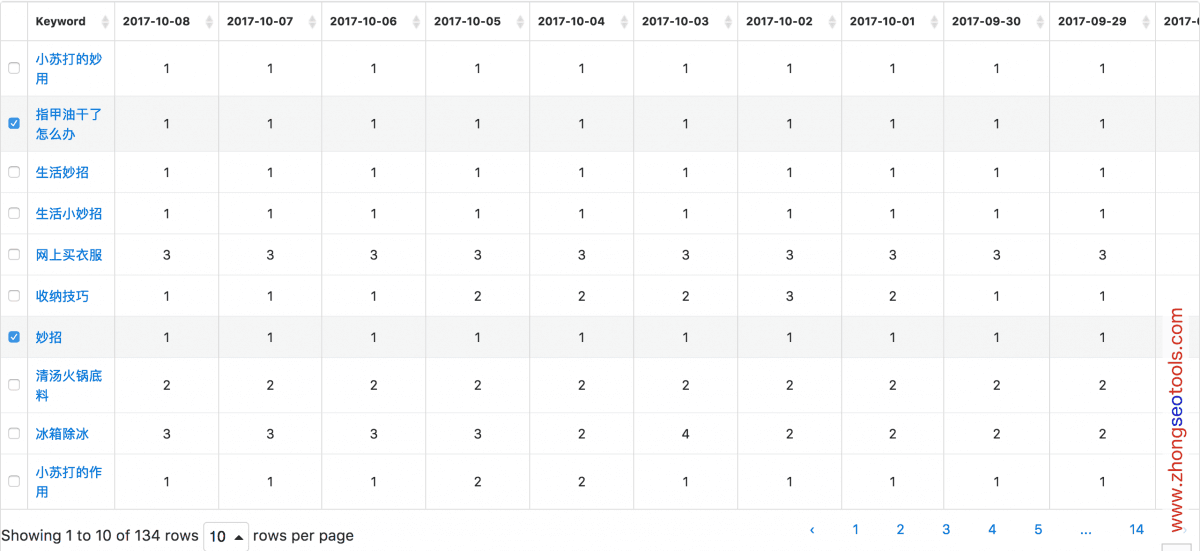1200x551 pixels.
Task: Sort by the Keyword column arrows
Action: tap(104, 22)
